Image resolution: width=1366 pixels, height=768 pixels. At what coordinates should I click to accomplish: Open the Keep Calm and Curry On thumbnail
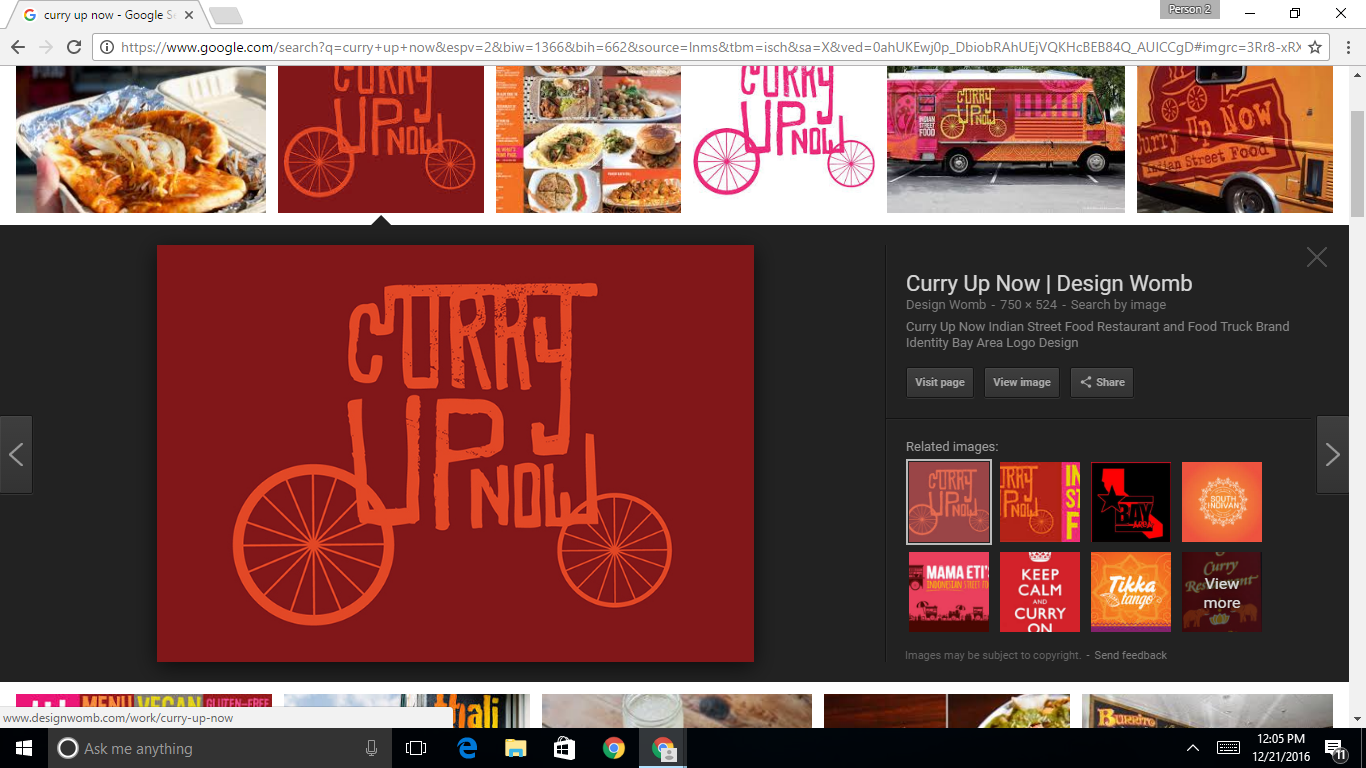point(1040,592)
